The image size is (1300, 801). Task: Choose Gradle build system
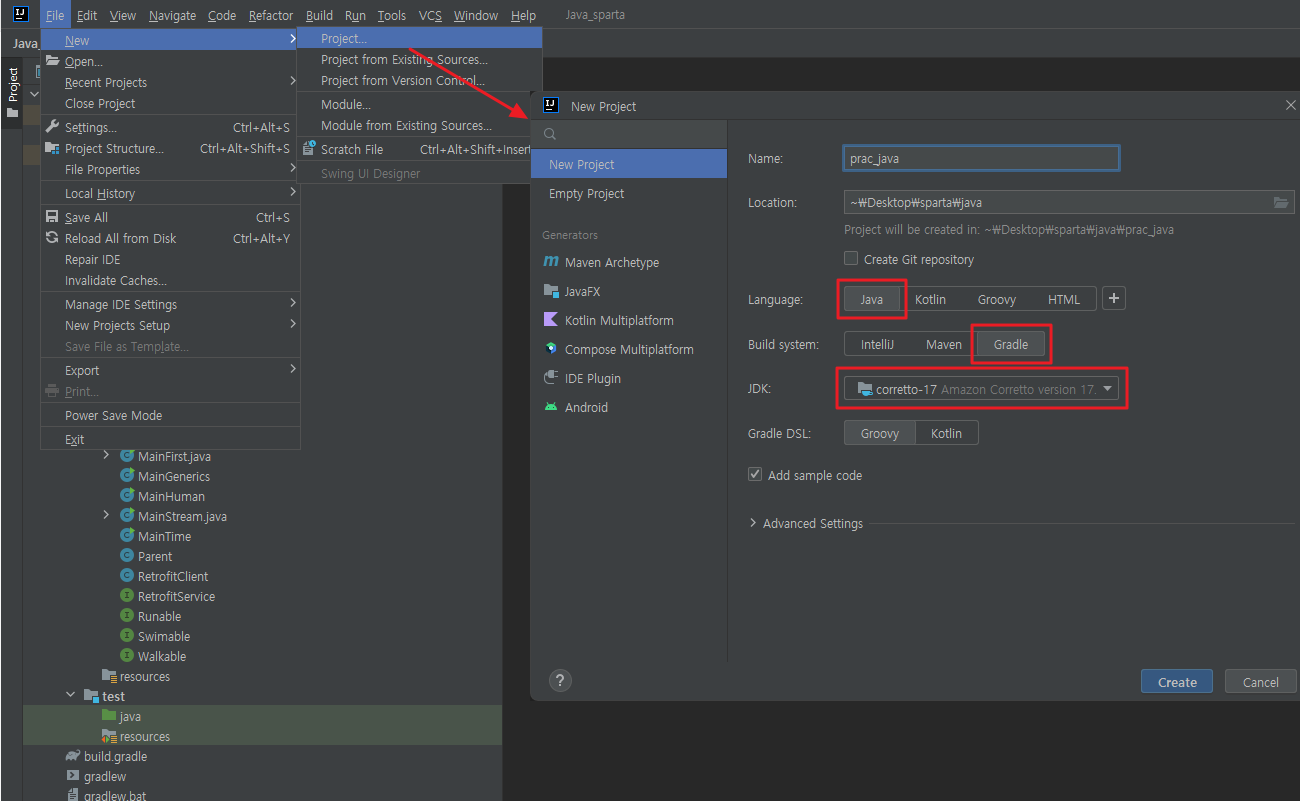[x=1011, y=344]
